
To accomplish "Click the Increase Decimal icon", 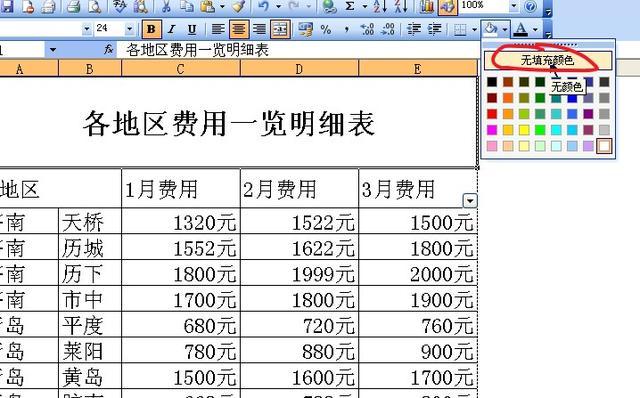I will pyautogui.click(x=367, y=29).
